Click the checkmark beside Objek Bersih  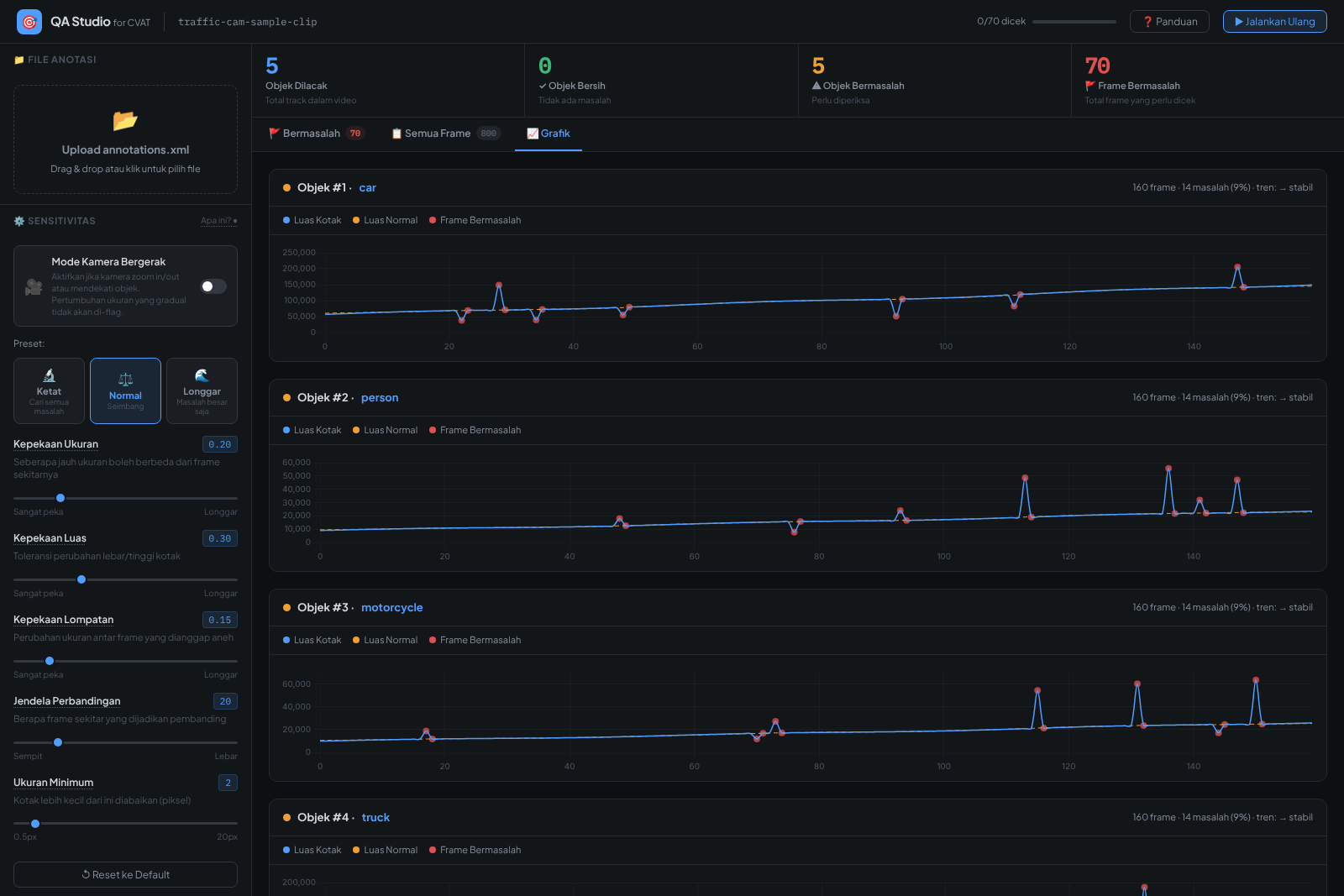click(543, 86)
